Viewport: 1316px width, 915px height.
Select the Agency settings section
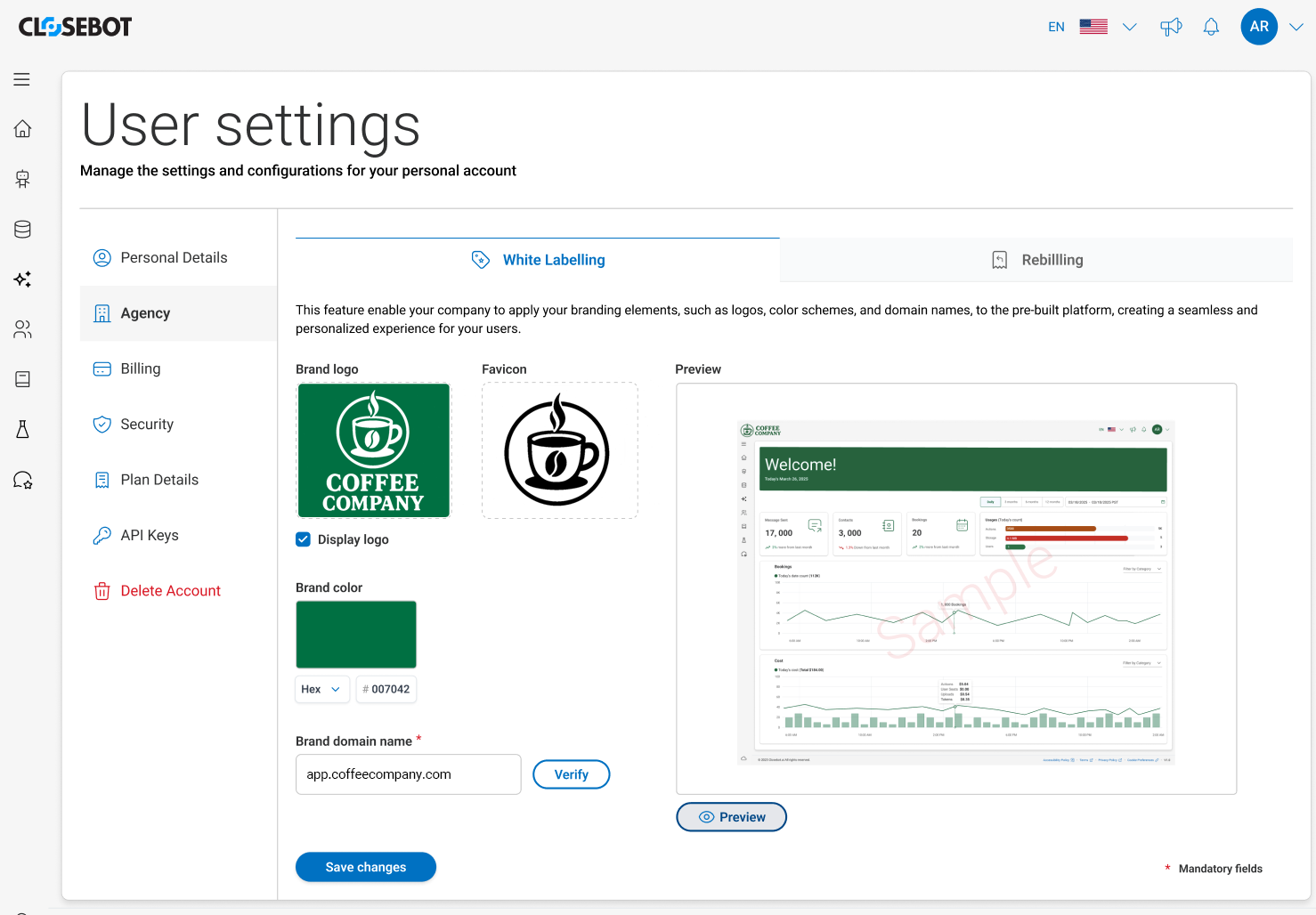(x=178, y=313)
